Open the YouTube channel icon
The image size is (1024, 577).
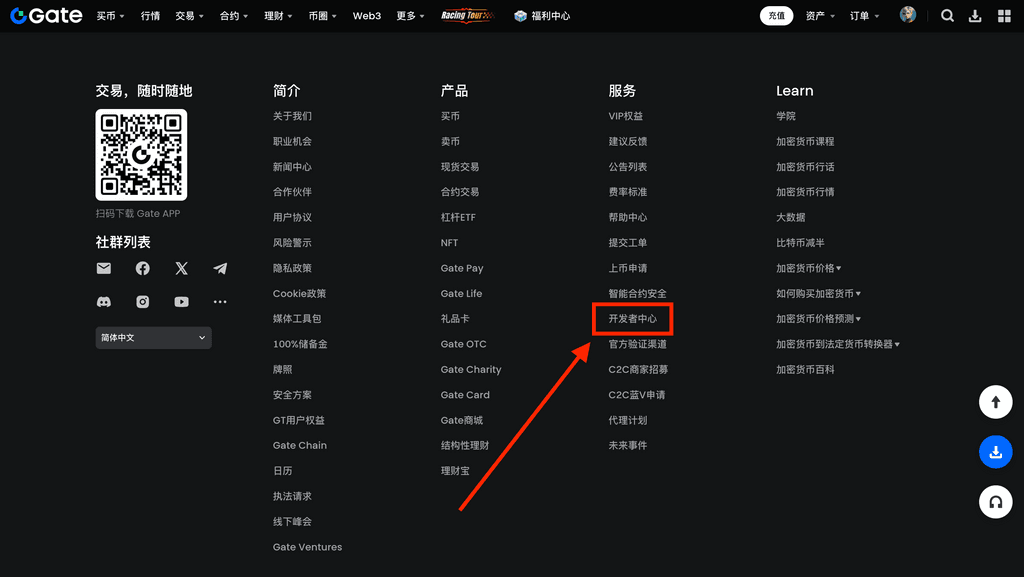181,302
